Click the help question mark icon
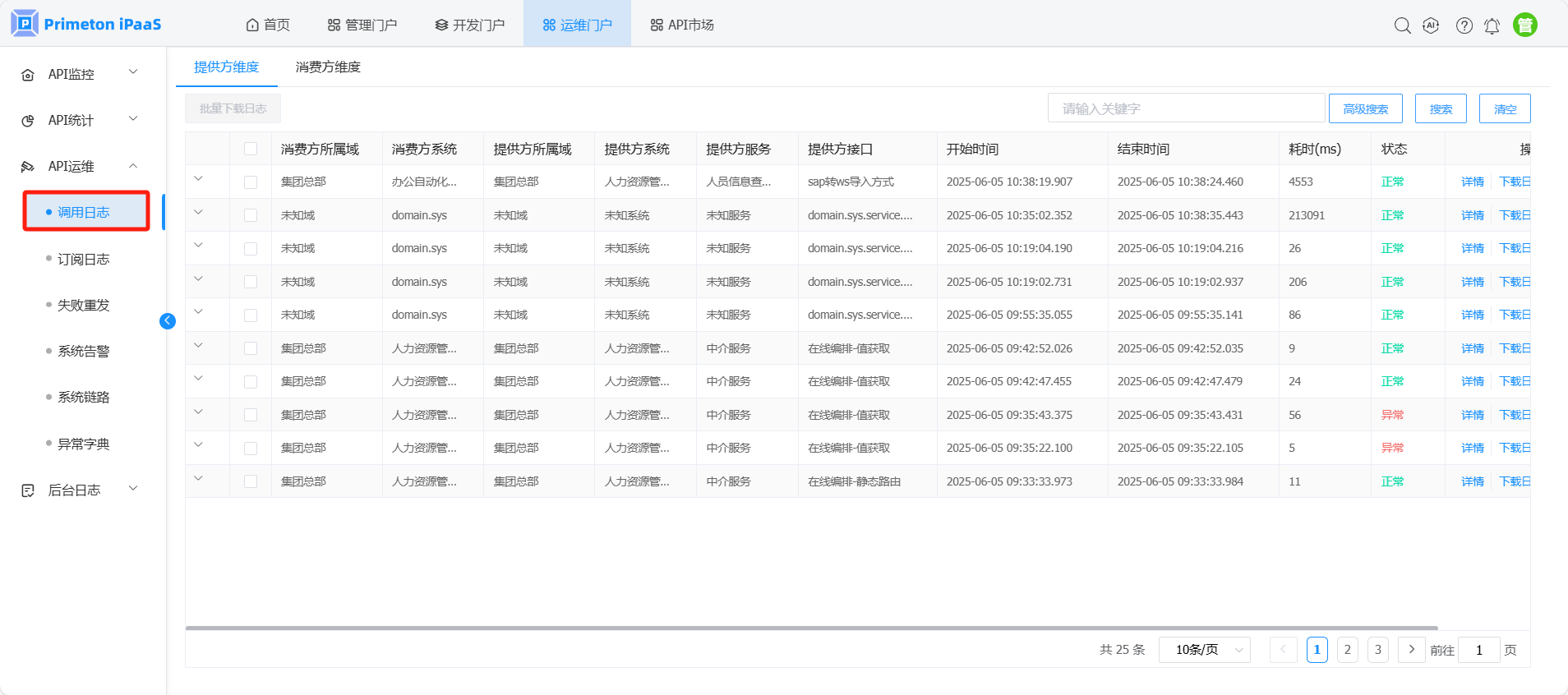Viewport: 1568px width, 695px height. point(1464,25)
